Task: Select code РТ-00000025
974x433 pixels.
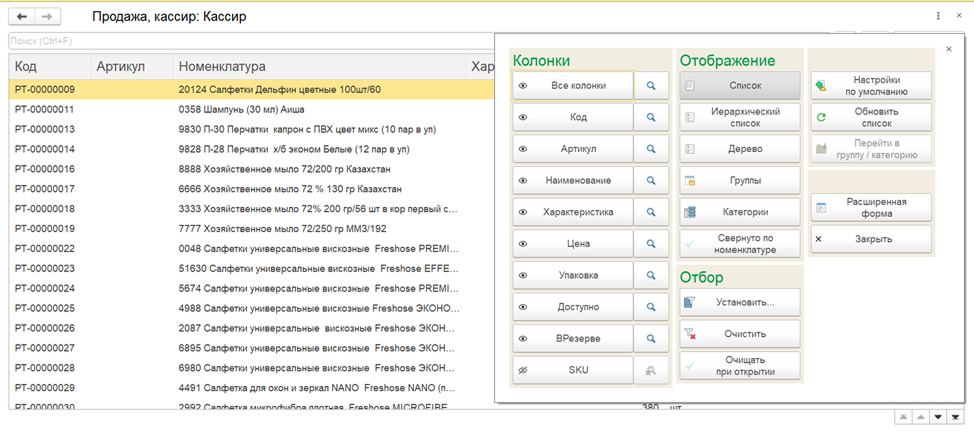Action: click(45, 308)
